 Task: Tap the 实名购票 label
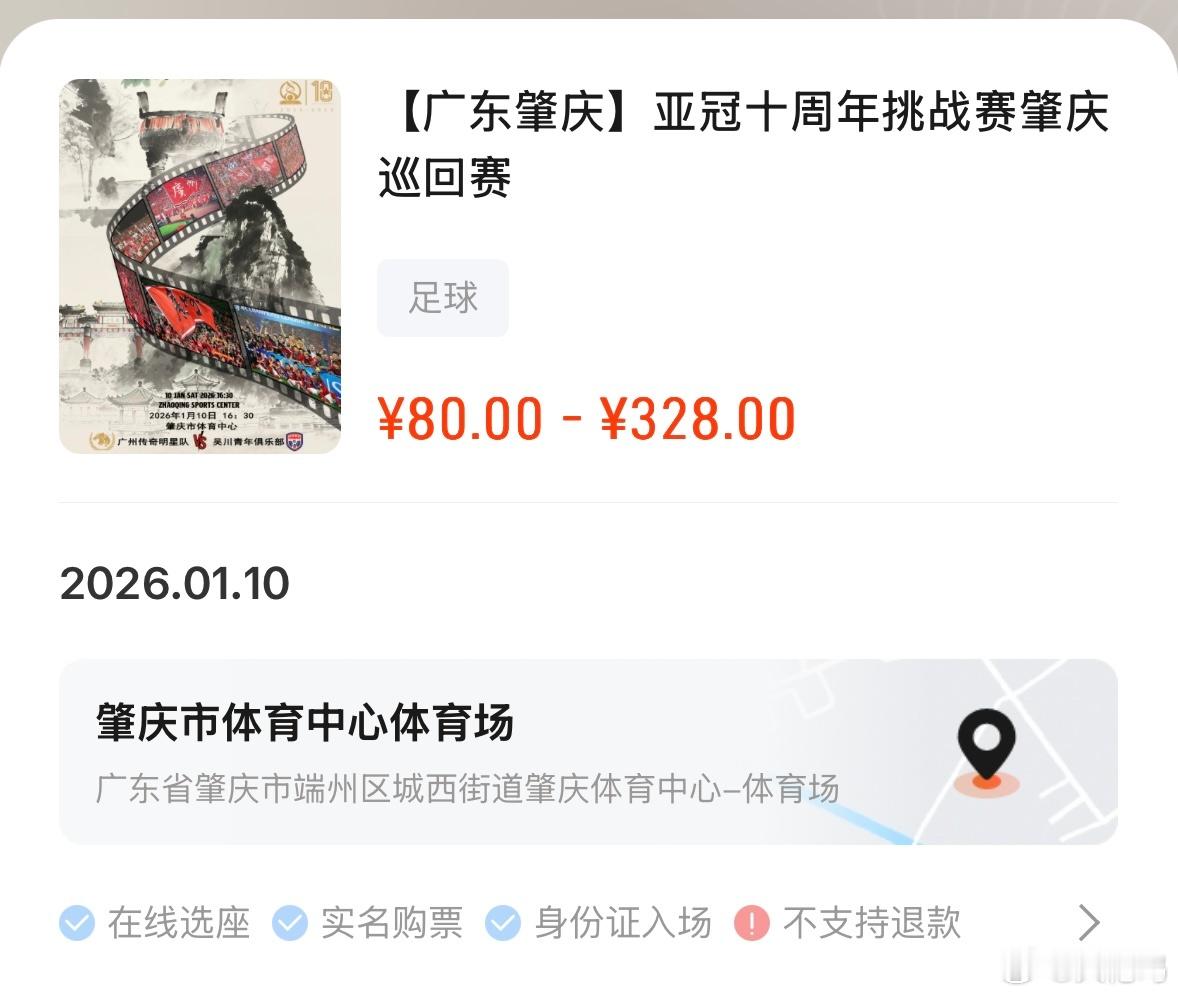391,923
